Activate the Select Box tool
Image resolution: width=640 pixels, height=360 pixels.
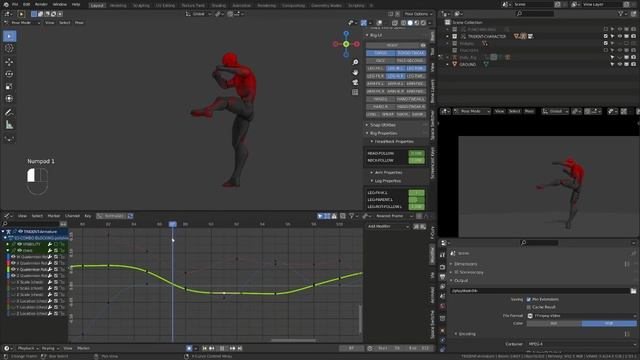tap(9, 36)
